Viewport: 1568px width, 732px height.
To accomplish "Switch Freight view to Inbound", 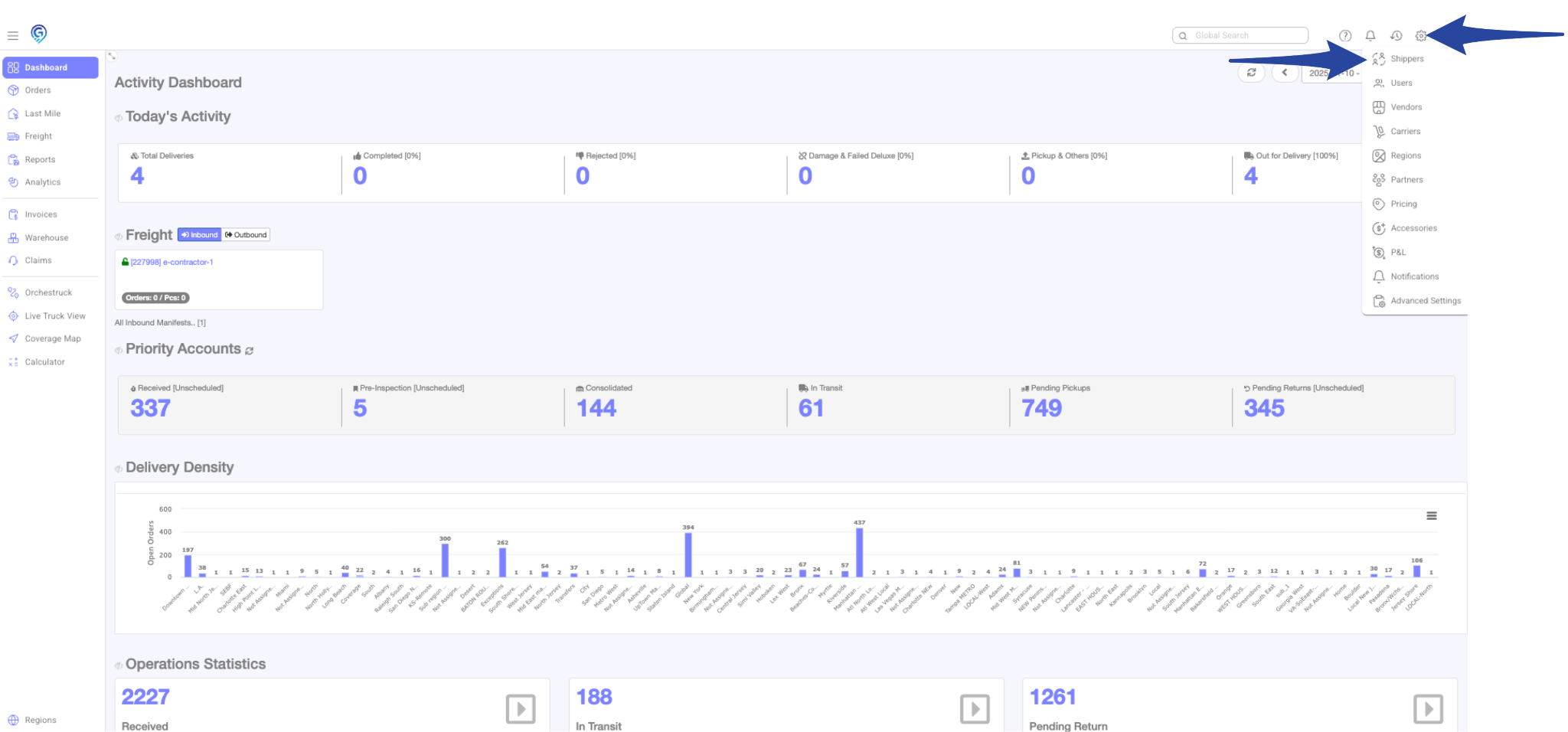I will tap(200, 235).
